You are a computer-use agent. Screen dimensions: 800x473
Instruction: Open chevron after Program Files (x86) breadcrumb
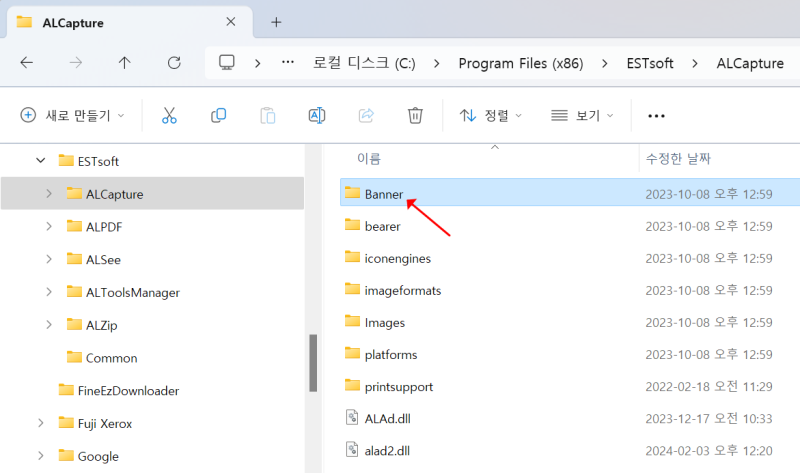coord(605,63)
